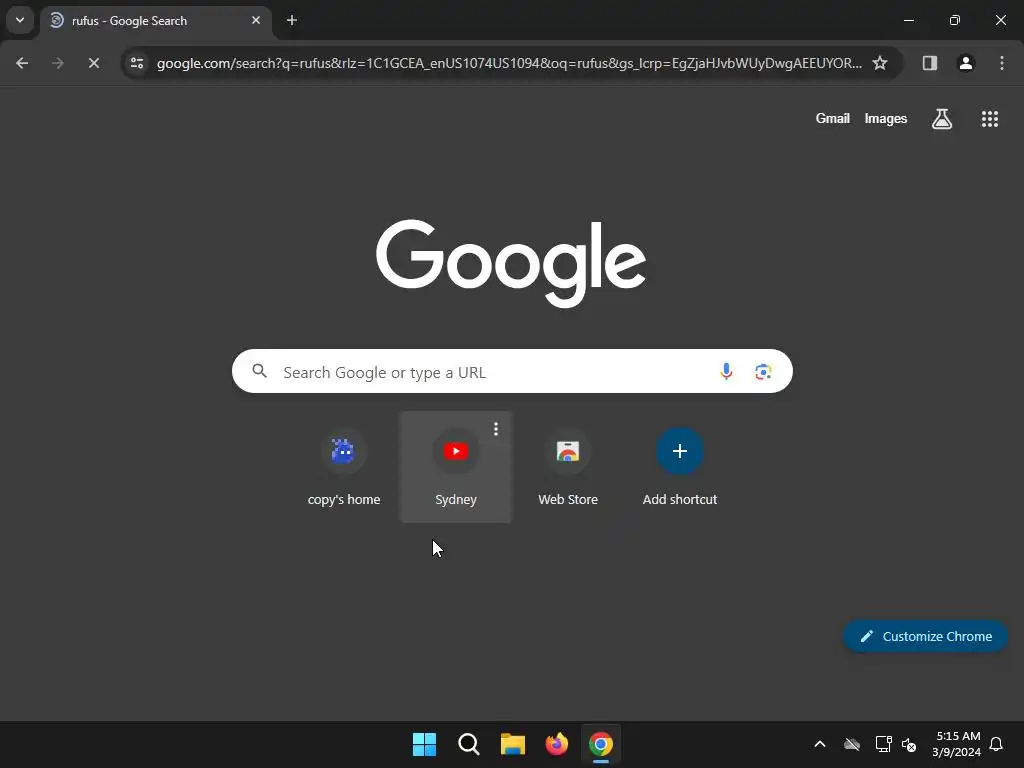Open the Sydney YouTube shortcut
The height and width of the screenshot is (768, 1024).
tap(456, 467)
